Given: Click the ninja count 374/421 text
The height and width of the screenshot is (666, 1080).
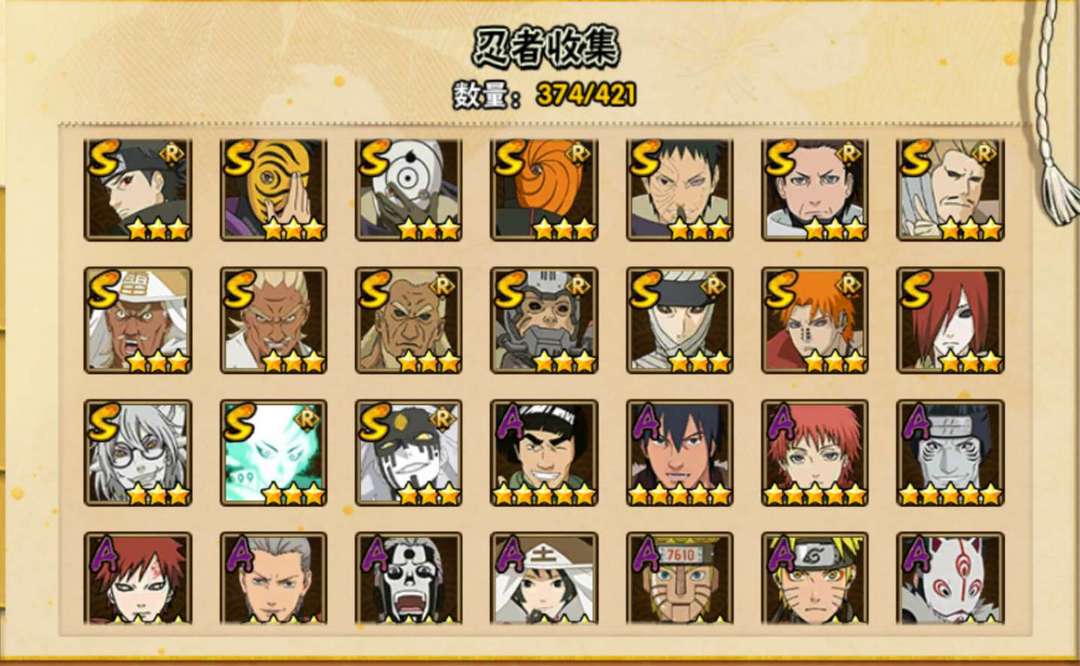Looking at the screenshot, I should [x=585, y=95].
